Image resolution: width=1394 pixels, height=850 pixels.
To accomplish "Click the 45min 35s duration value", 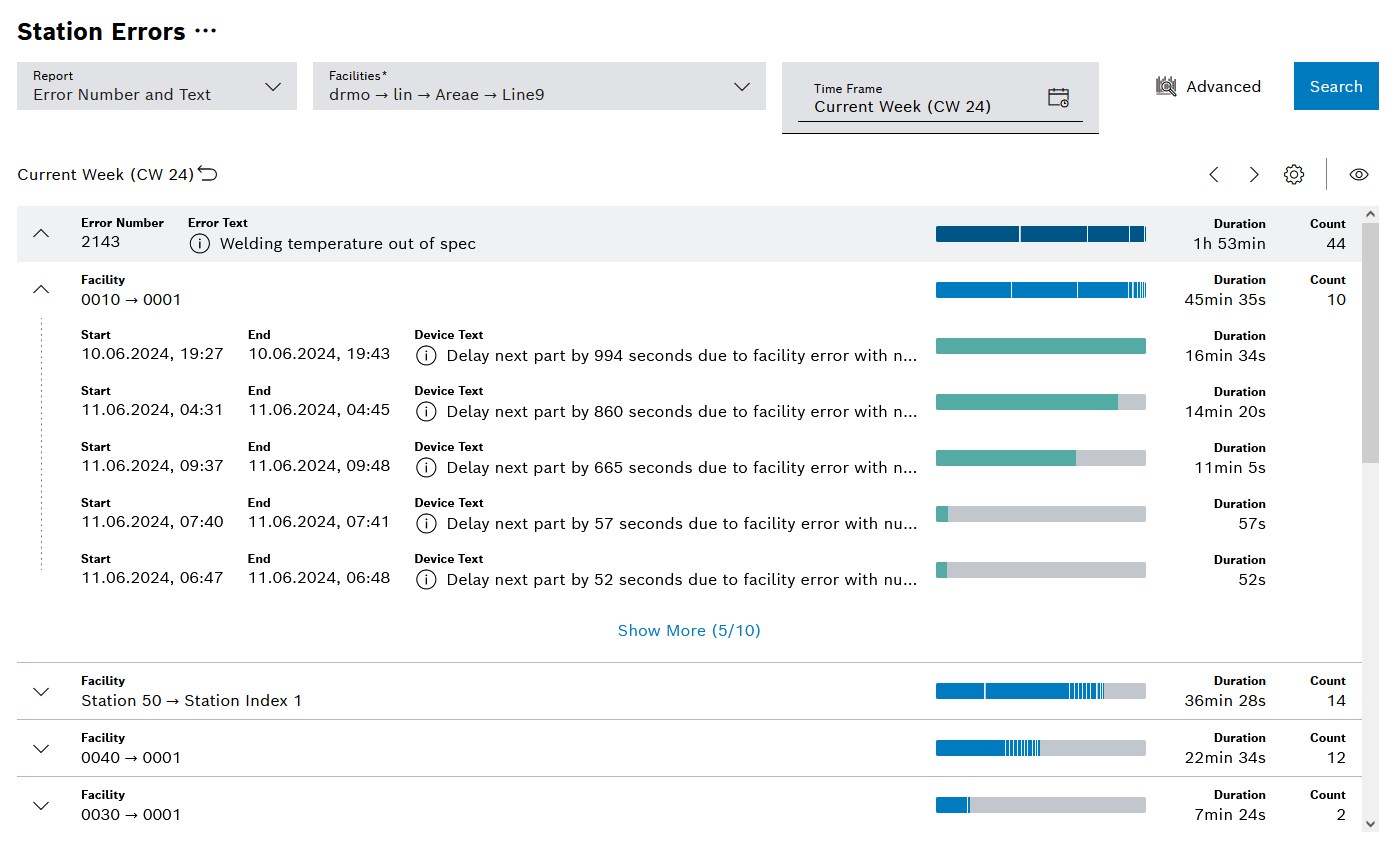I will (1225, 300).
